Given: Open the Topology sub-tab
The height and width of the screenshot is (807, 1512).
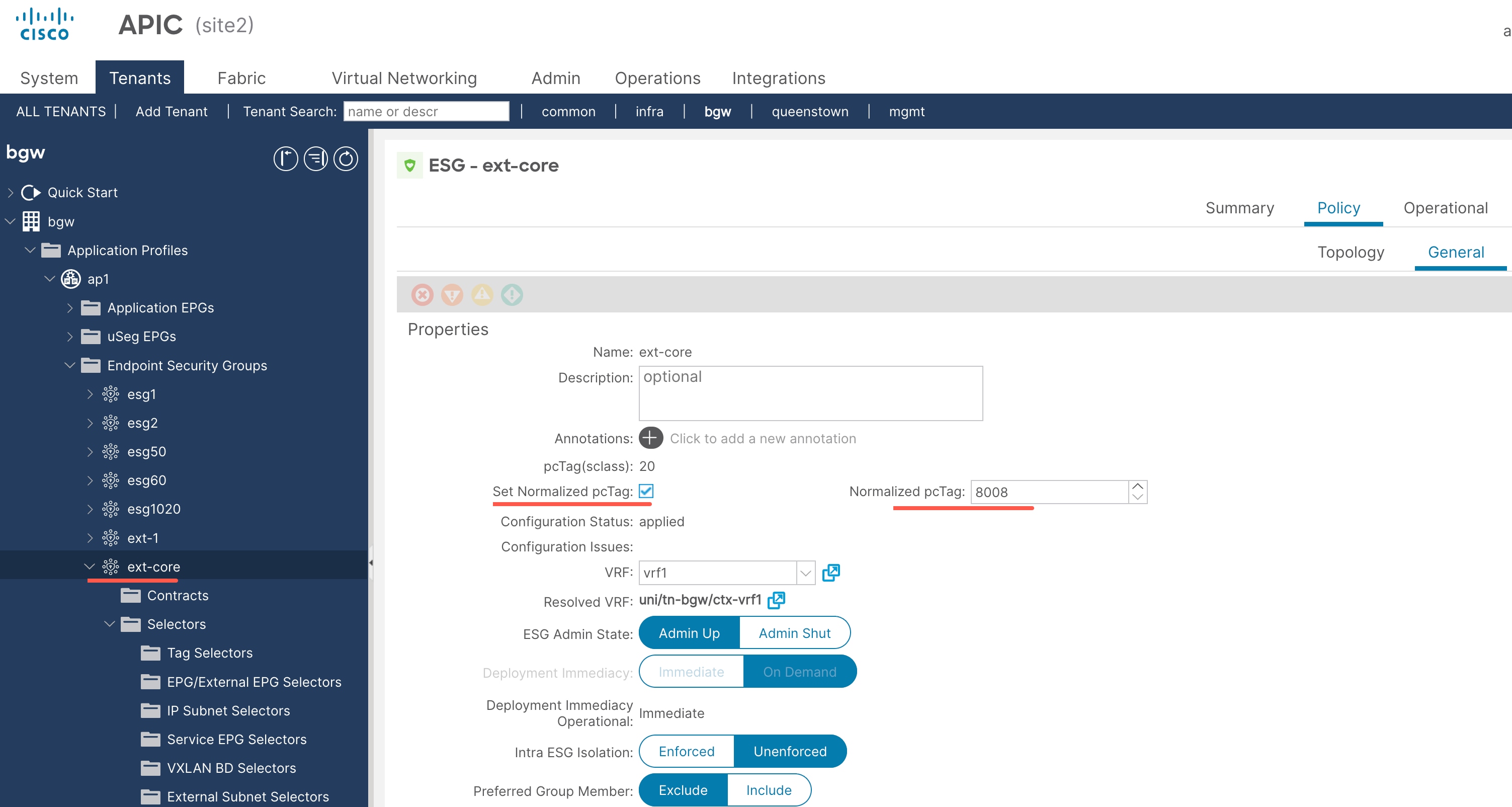Looking at the screenshot, I should pos(1351,252).
